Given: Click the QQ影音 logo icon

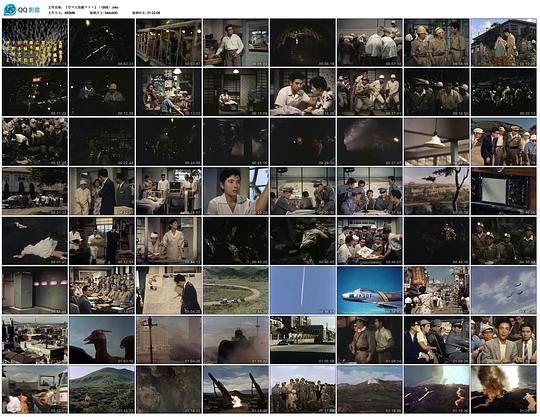Looking at the screenshot, I should [10, 10].
